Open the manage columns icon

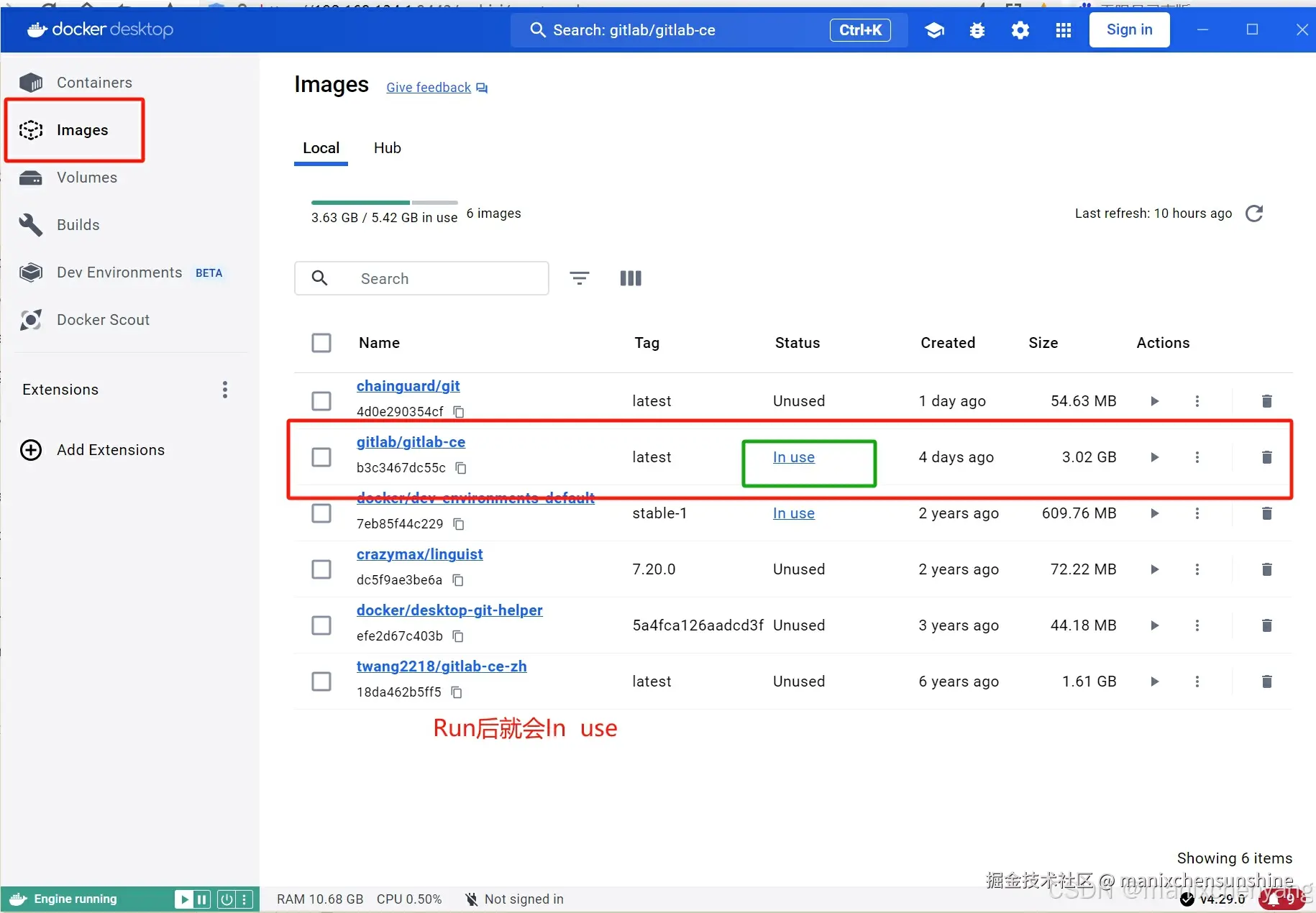pyautogui.click(x=631, y=278)
